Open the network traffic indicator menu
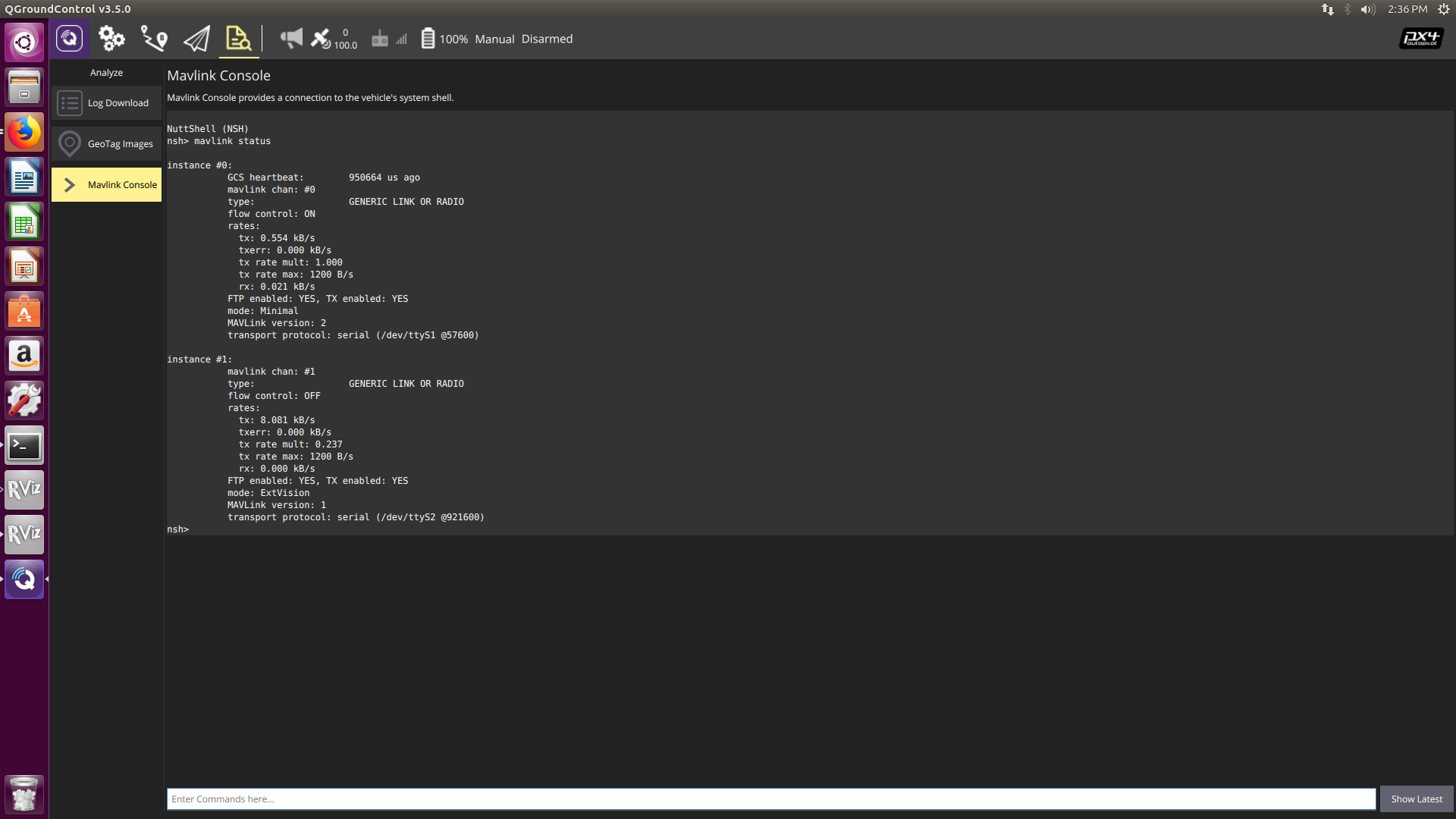 coord(1328,10)
